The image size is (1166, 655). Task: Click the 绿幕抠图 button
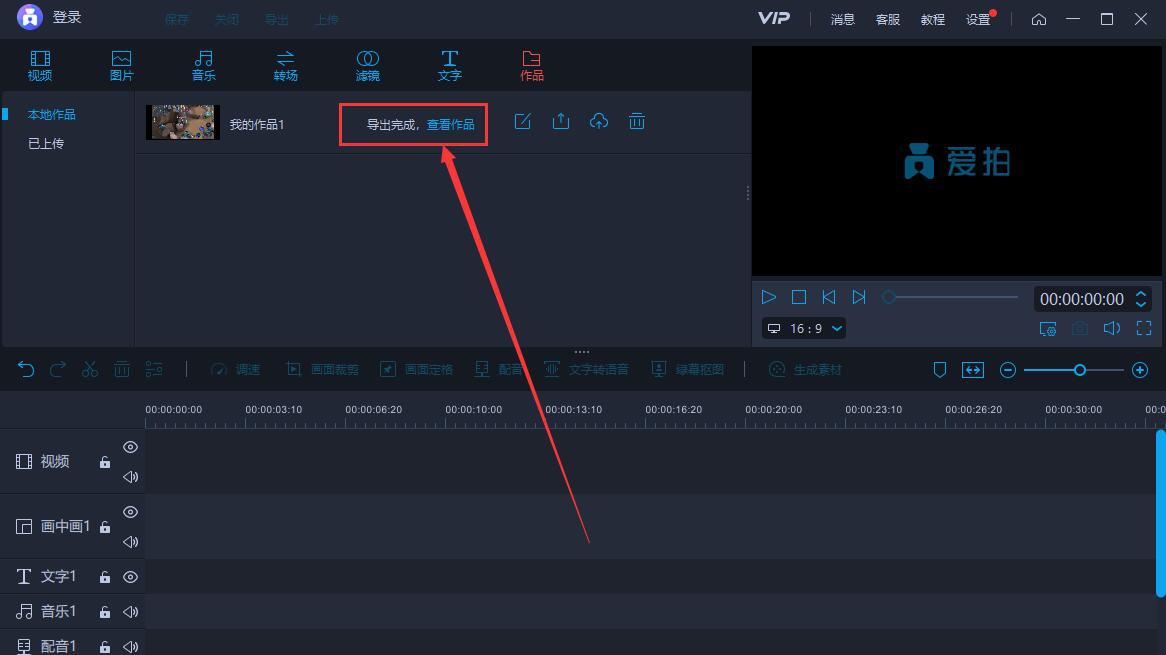[x=688, y=370]
